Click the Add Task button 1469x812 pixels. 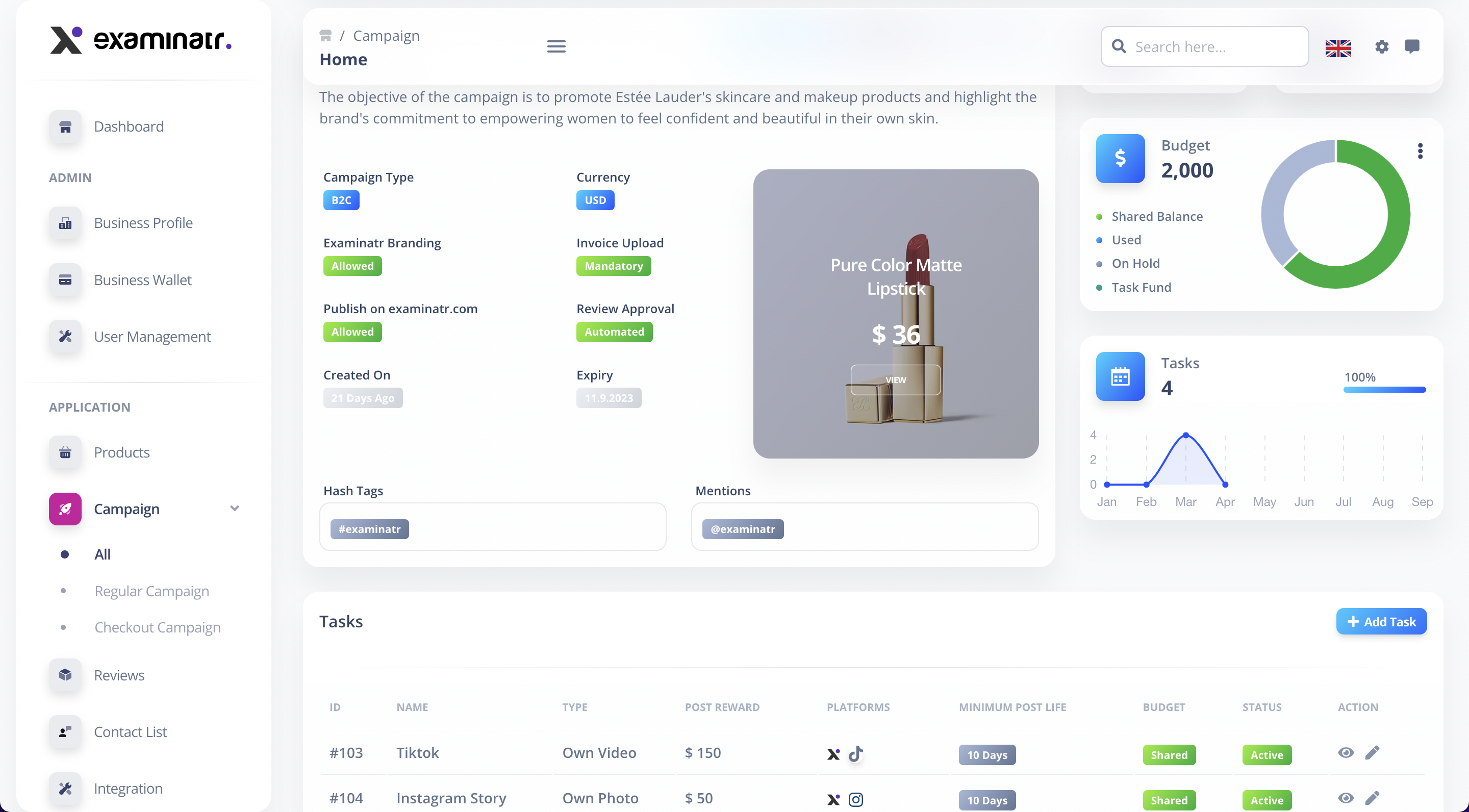pyautogui.click(x=1381, y=622)
